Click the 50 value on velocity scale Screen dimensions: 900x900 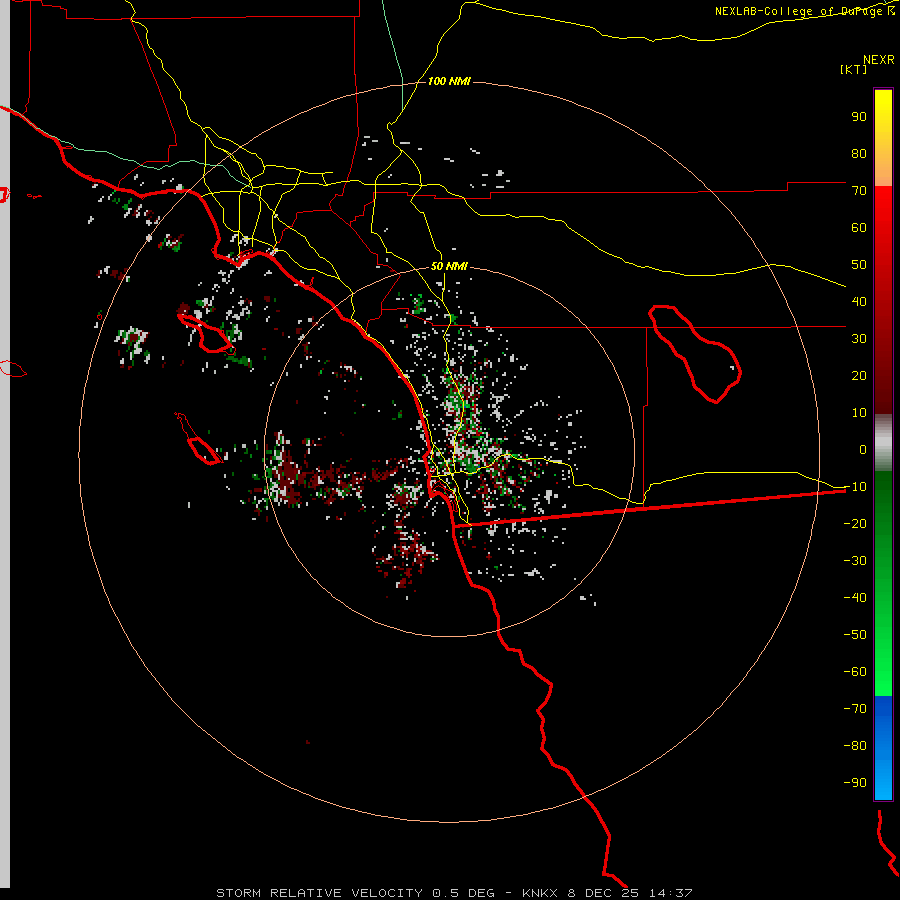859,265
